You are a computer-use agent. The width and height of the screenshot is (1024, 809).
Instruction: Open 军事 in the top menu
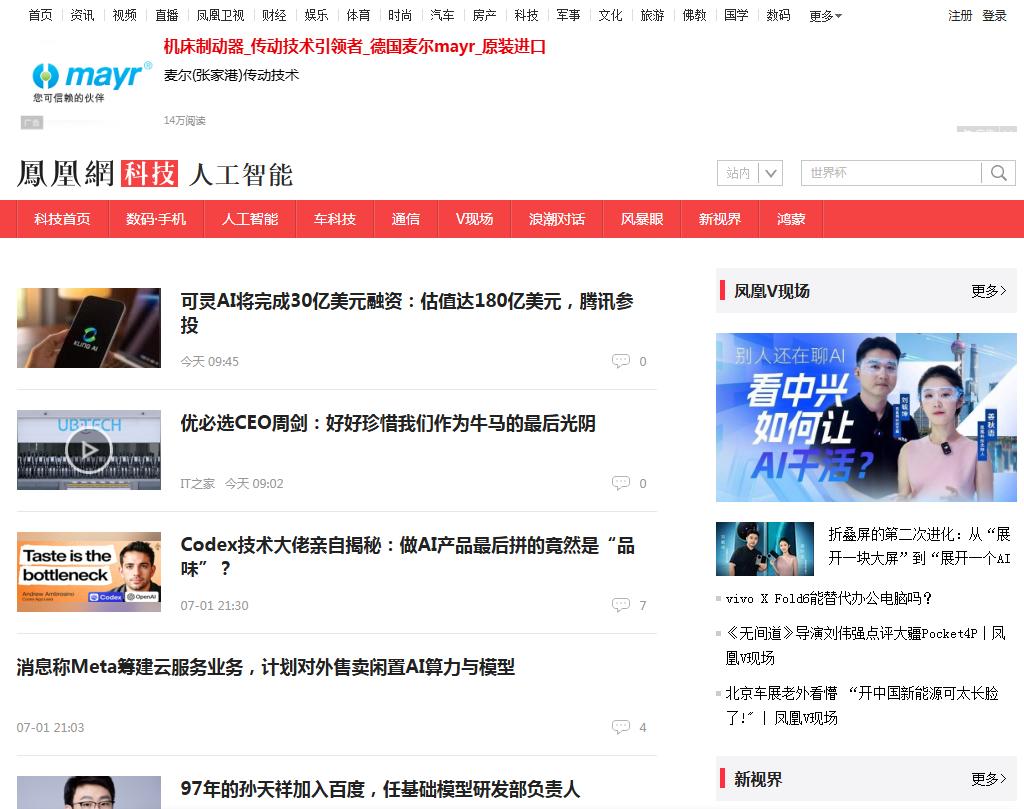pyautogui.click(x=568, y=15)
